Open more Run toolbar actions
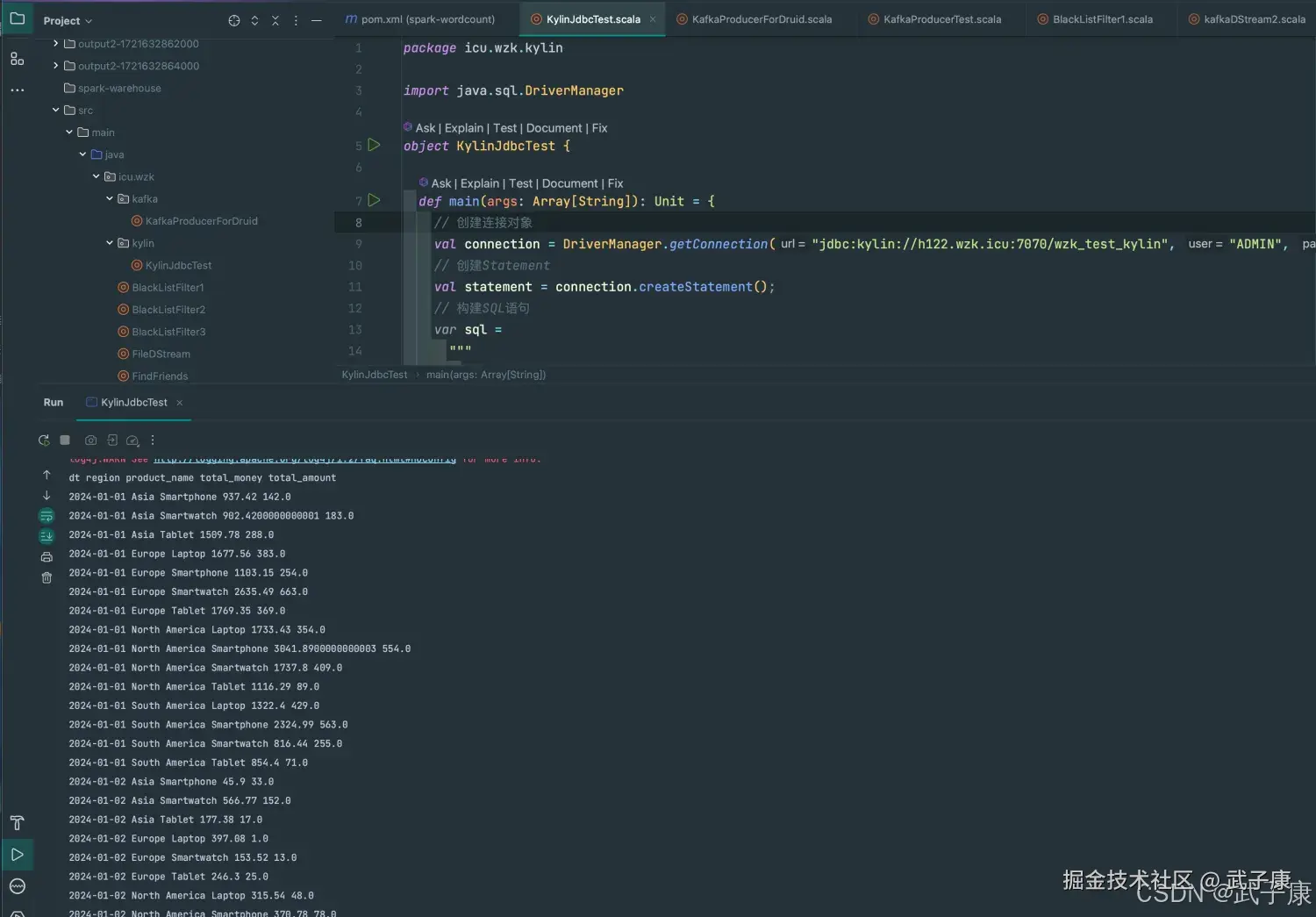This screenshot has width=1316, height=917. pos(153,440)
